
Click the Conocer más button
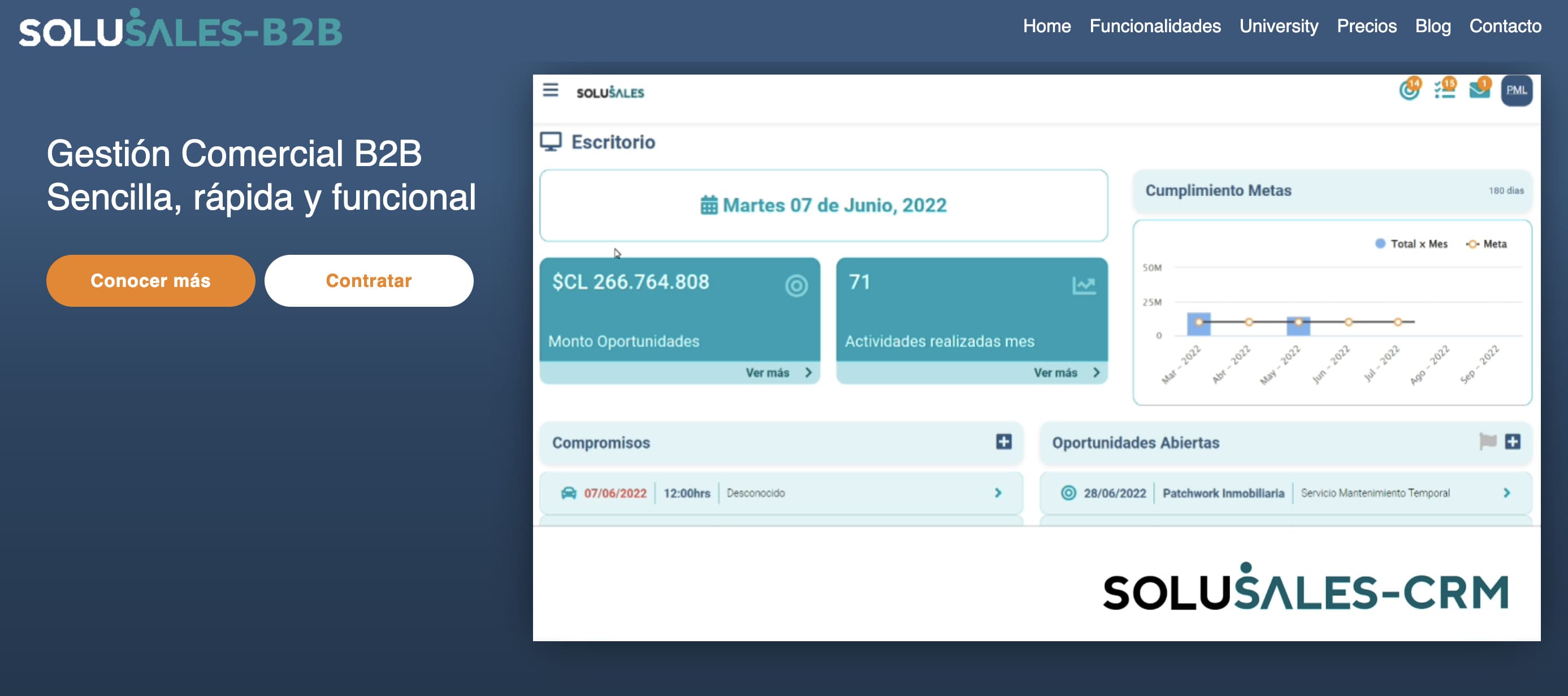click(x=150, y=280)
